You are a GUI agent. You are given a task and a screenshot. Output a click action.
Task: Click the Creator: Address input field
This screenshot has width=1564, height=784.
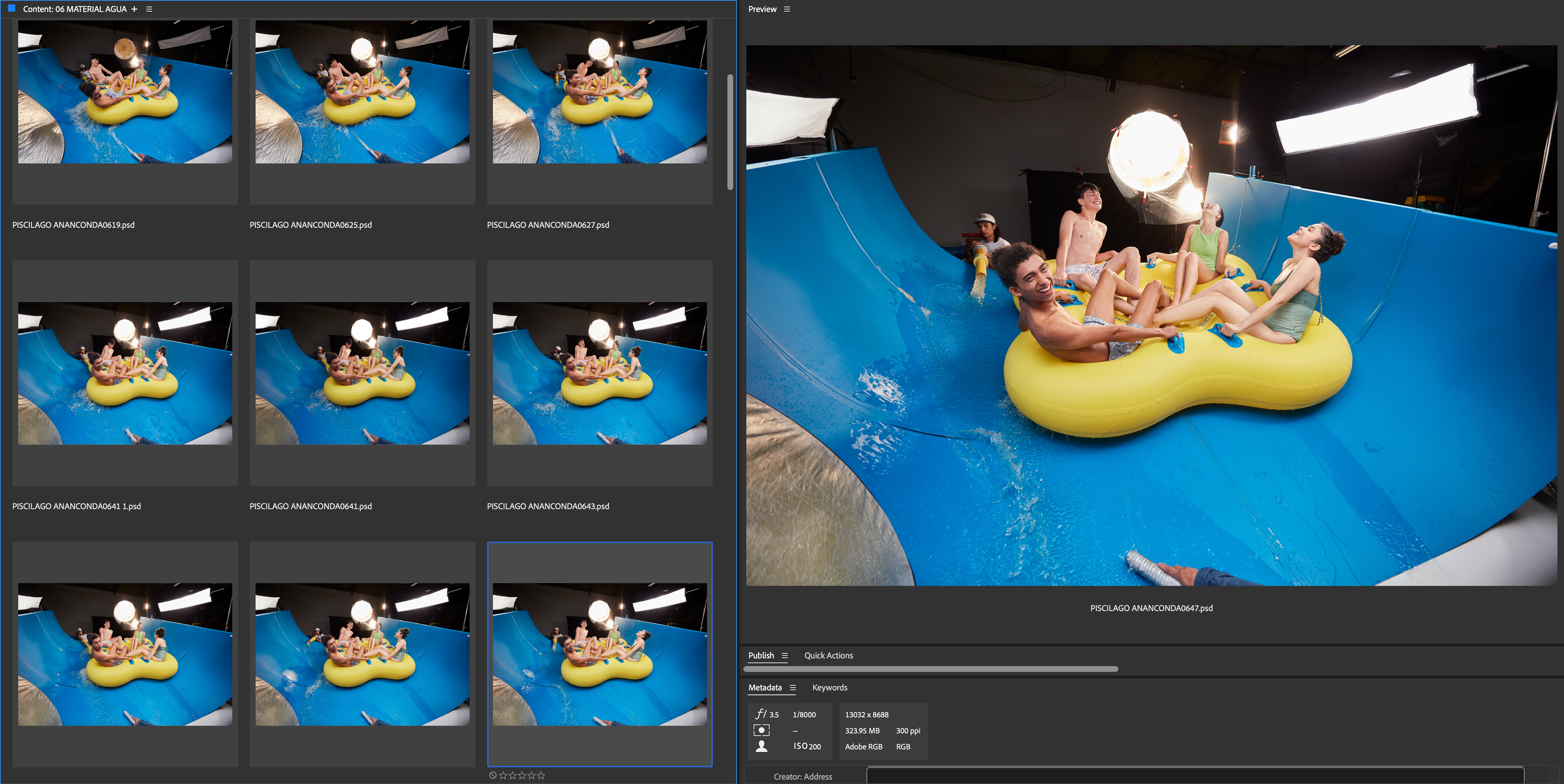(1194, 776)
